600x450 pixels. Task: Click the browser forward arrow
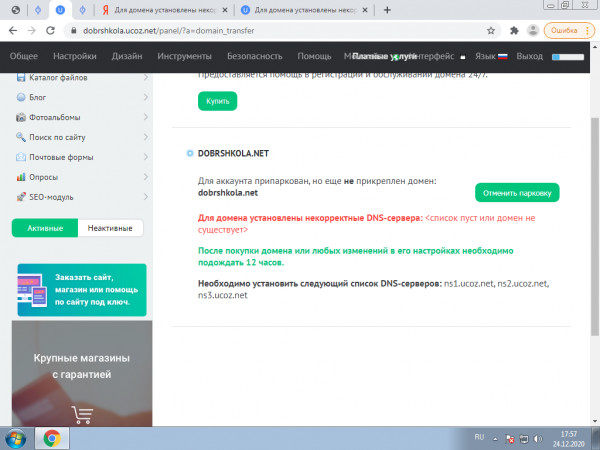pos(31,31)
